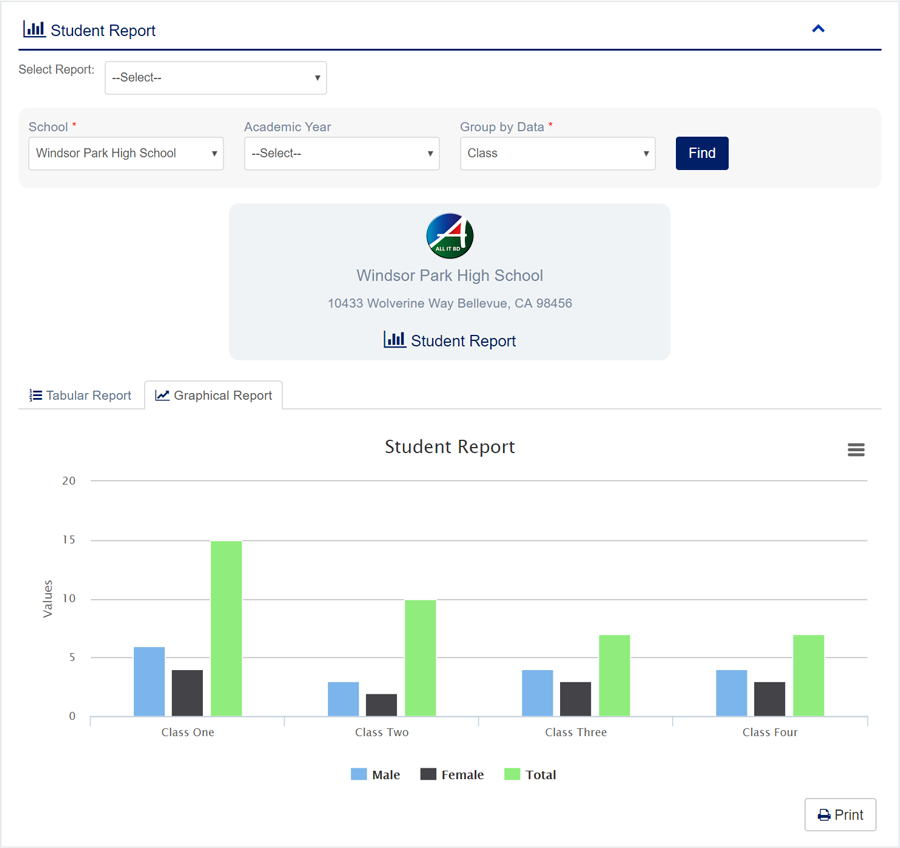Click the ALL IT BD school logo
The image size is (900, 848).
[x=449, y=236]
